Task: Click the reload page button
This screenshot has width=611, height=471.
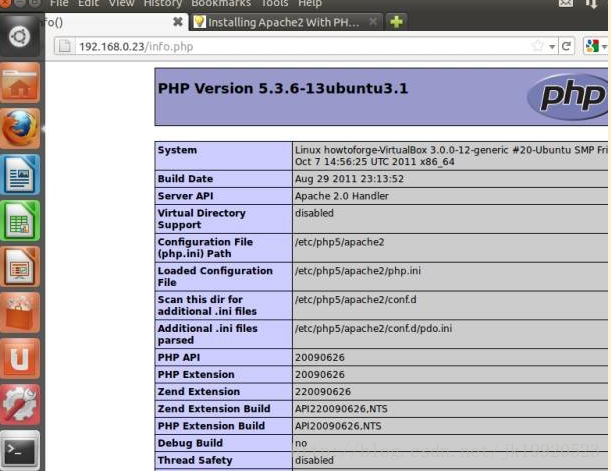Action: click(x=566, y=46)
